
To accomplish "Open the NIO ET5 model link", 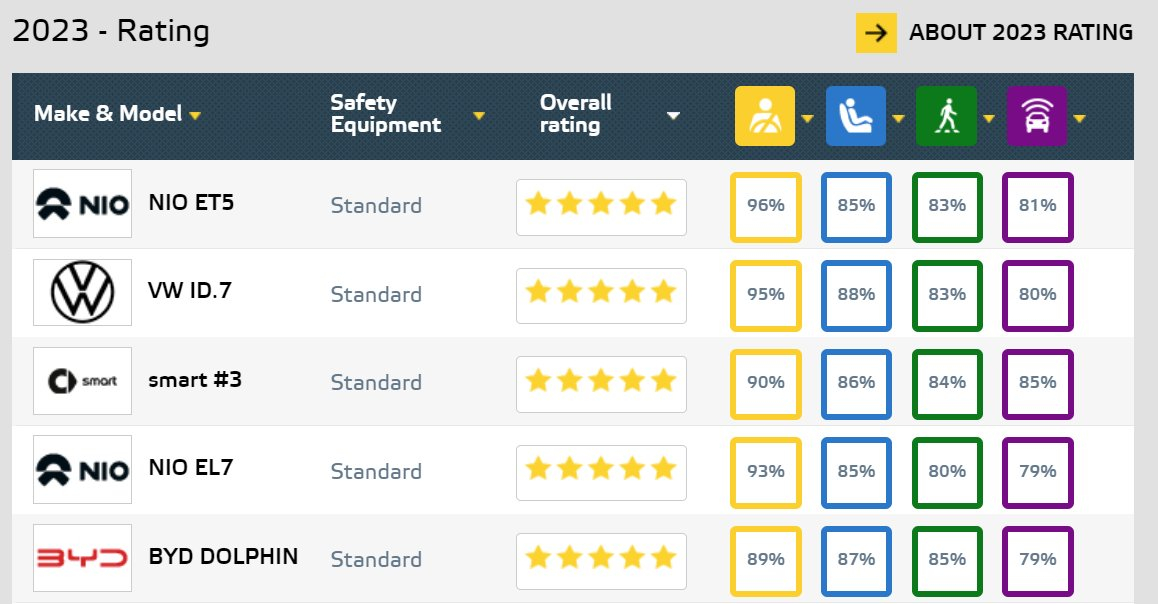I will pos(191,202).
